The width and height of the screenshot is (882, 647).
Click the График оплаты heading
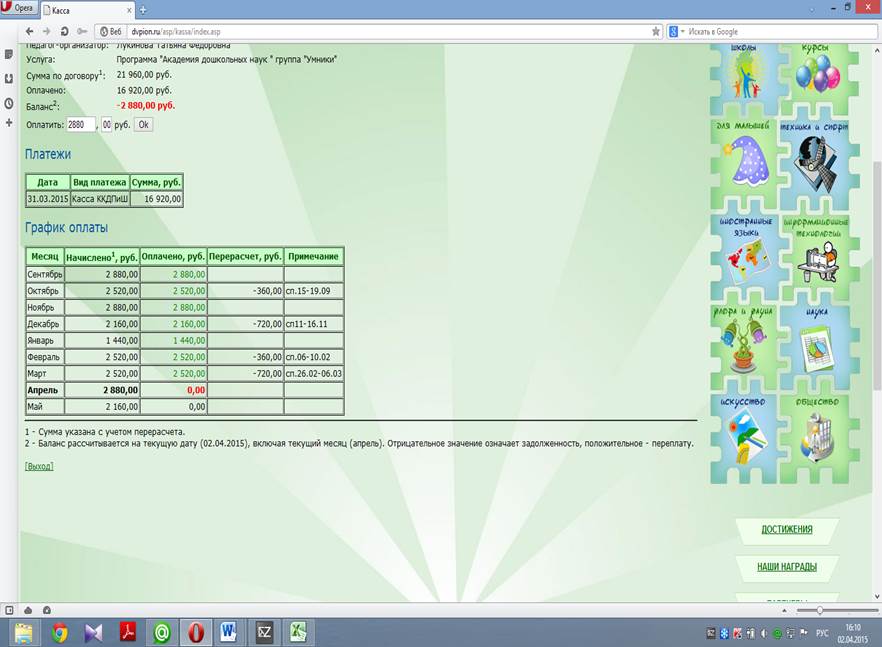click(x=66, y=228)
